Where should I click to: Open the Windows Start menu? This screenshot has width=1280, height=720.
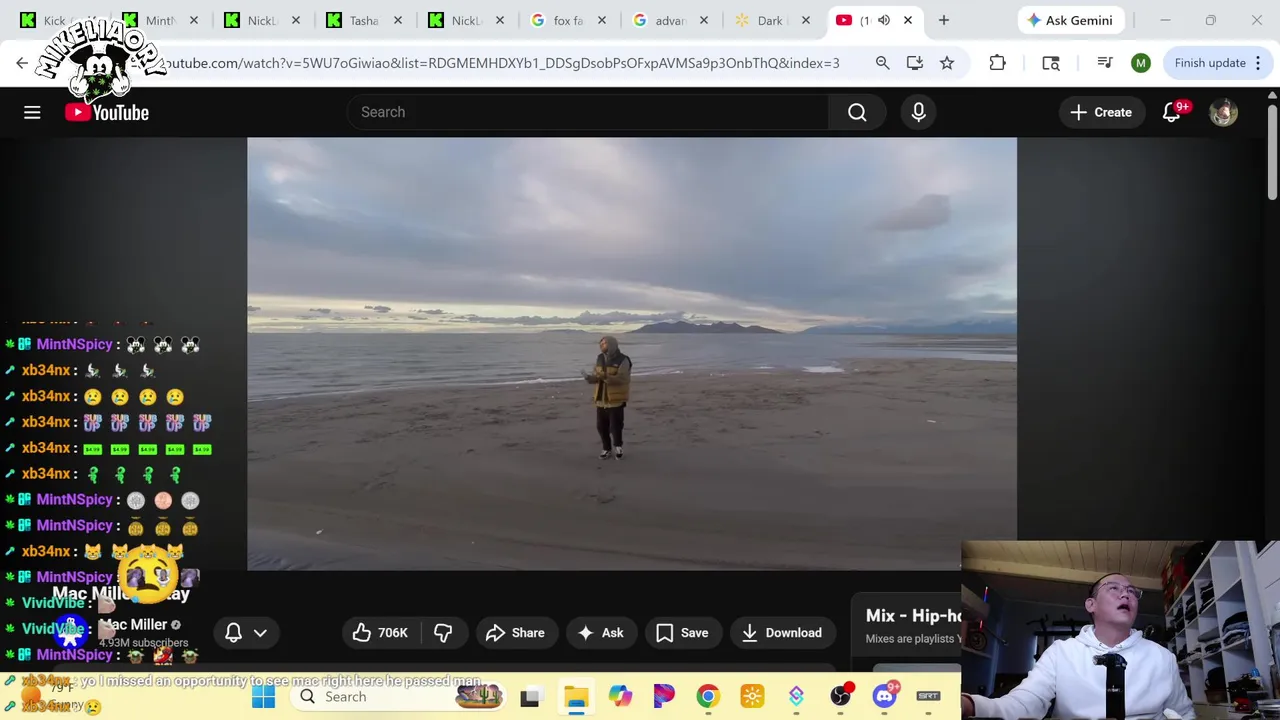263,697
